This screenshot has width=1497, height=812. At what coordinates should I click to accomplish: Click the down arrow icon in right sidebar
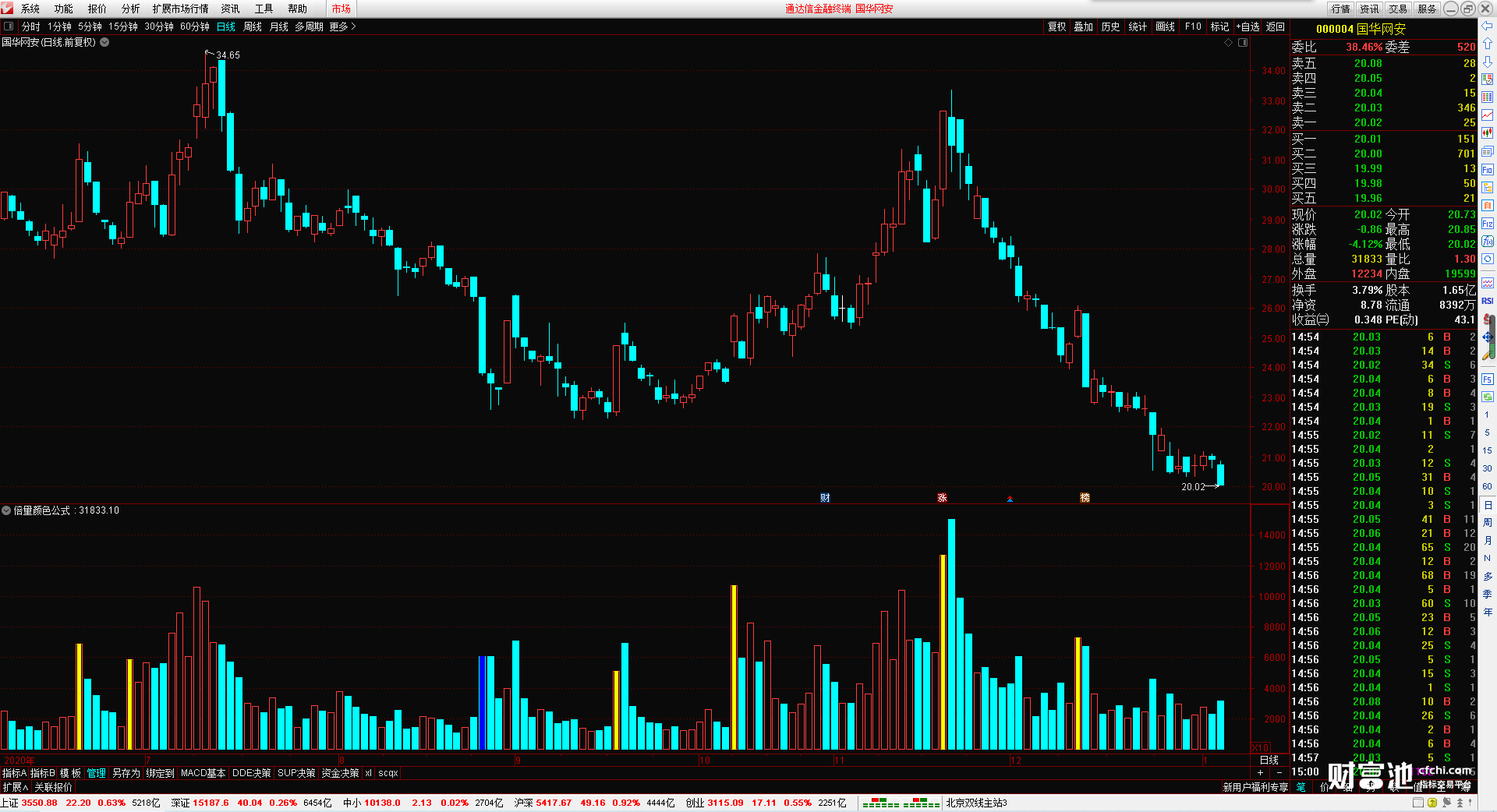tap(1487, 62)
